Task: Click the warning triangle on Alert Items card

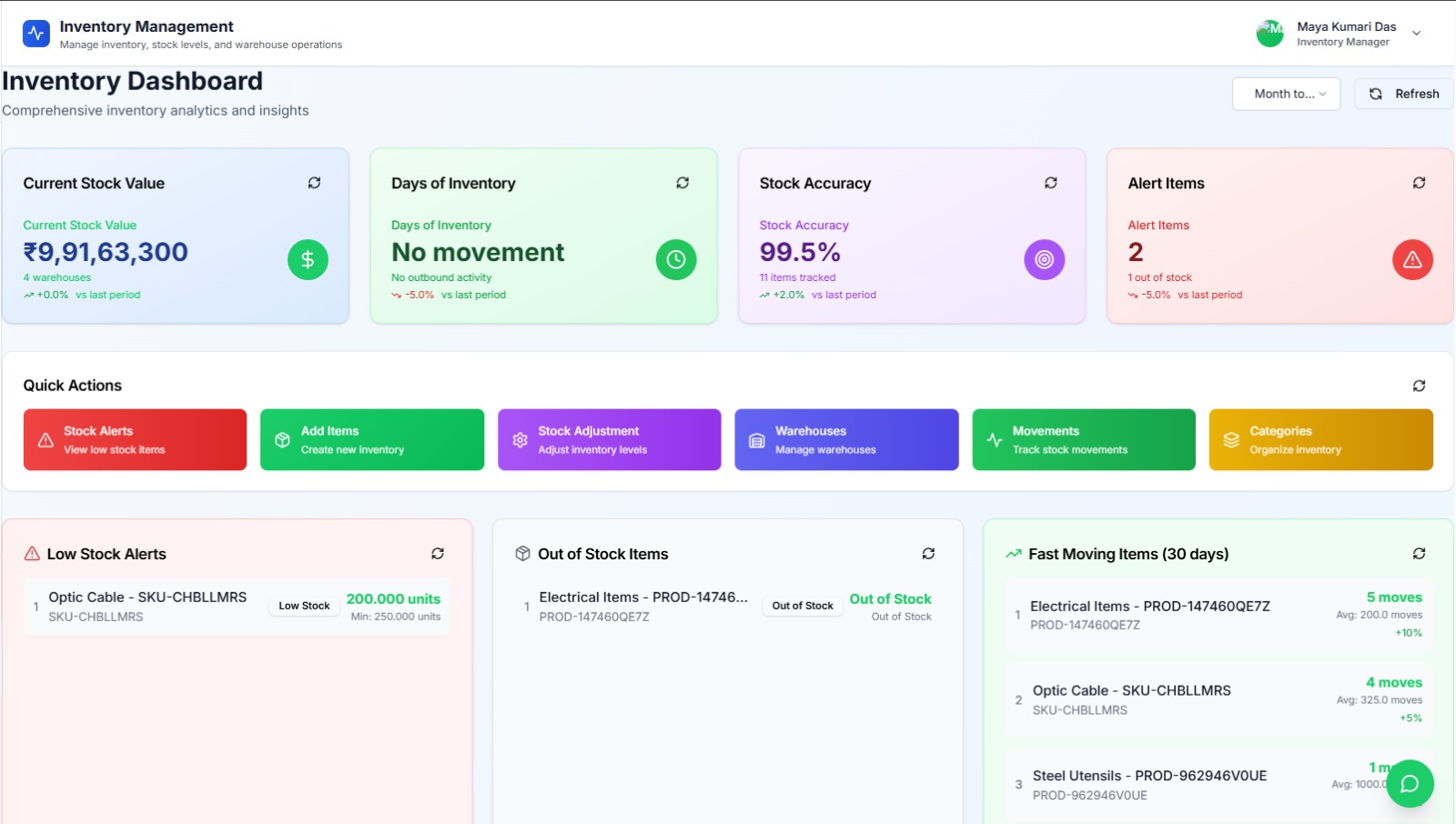Action: (x=1413, y=259)
